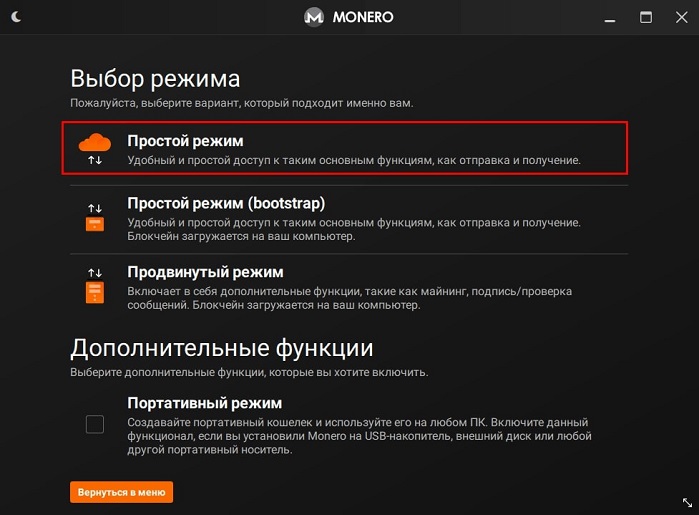The image size is (699, 515).
Task: Click the Портативный режим description text
Action: pyautogui.click(x=359, y=436)
